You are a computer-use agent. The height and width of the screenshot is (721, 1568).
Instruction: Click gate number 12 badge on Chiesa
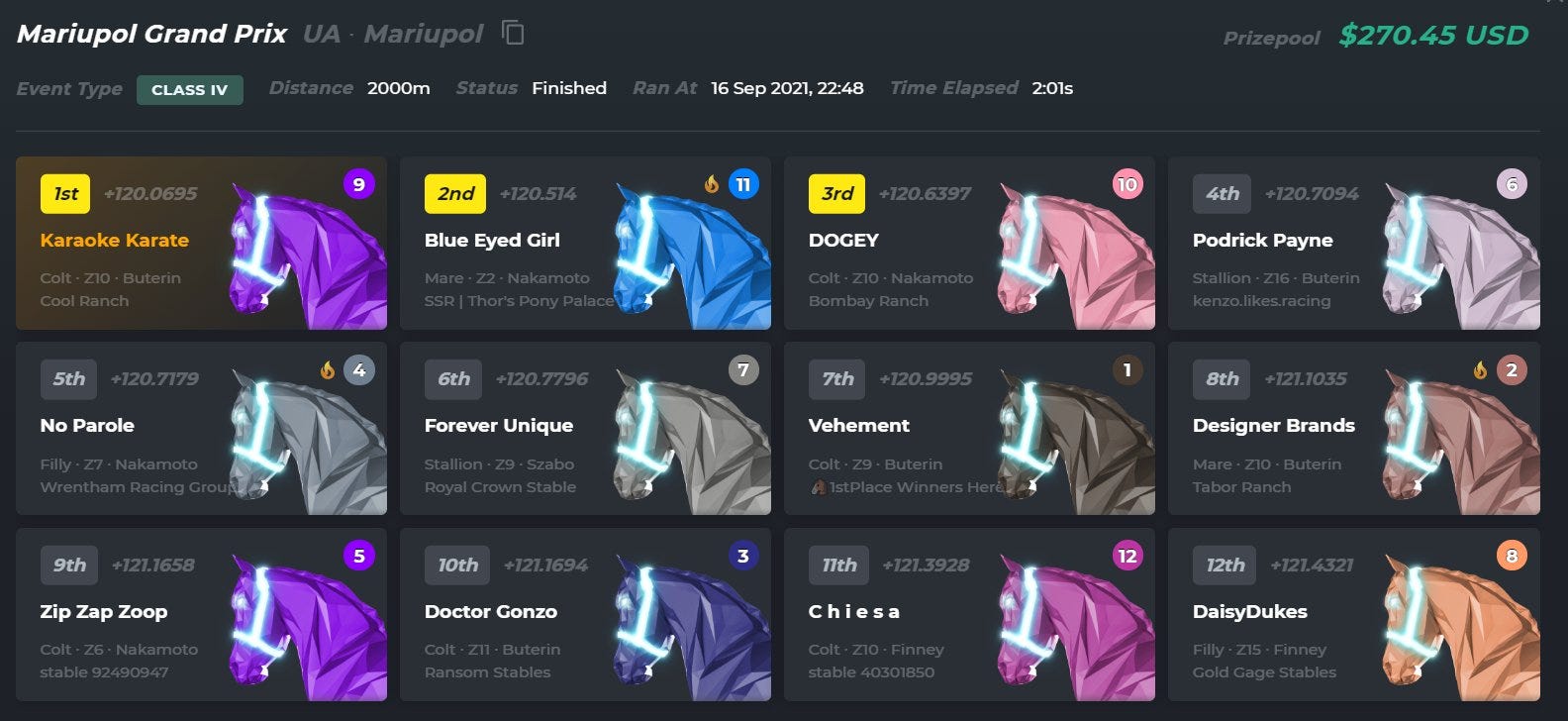[1127, 556]
